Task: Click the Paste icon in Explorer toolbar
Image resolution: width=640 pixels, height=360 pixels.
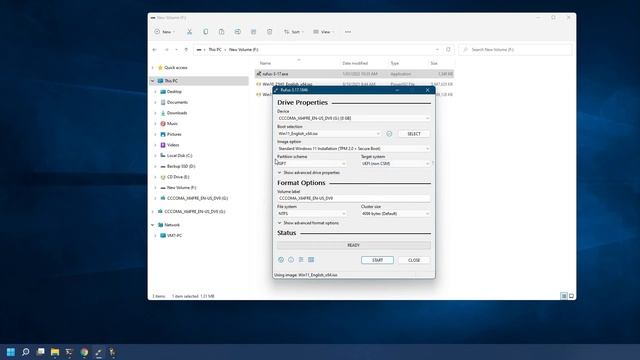Action: point(221,32)
